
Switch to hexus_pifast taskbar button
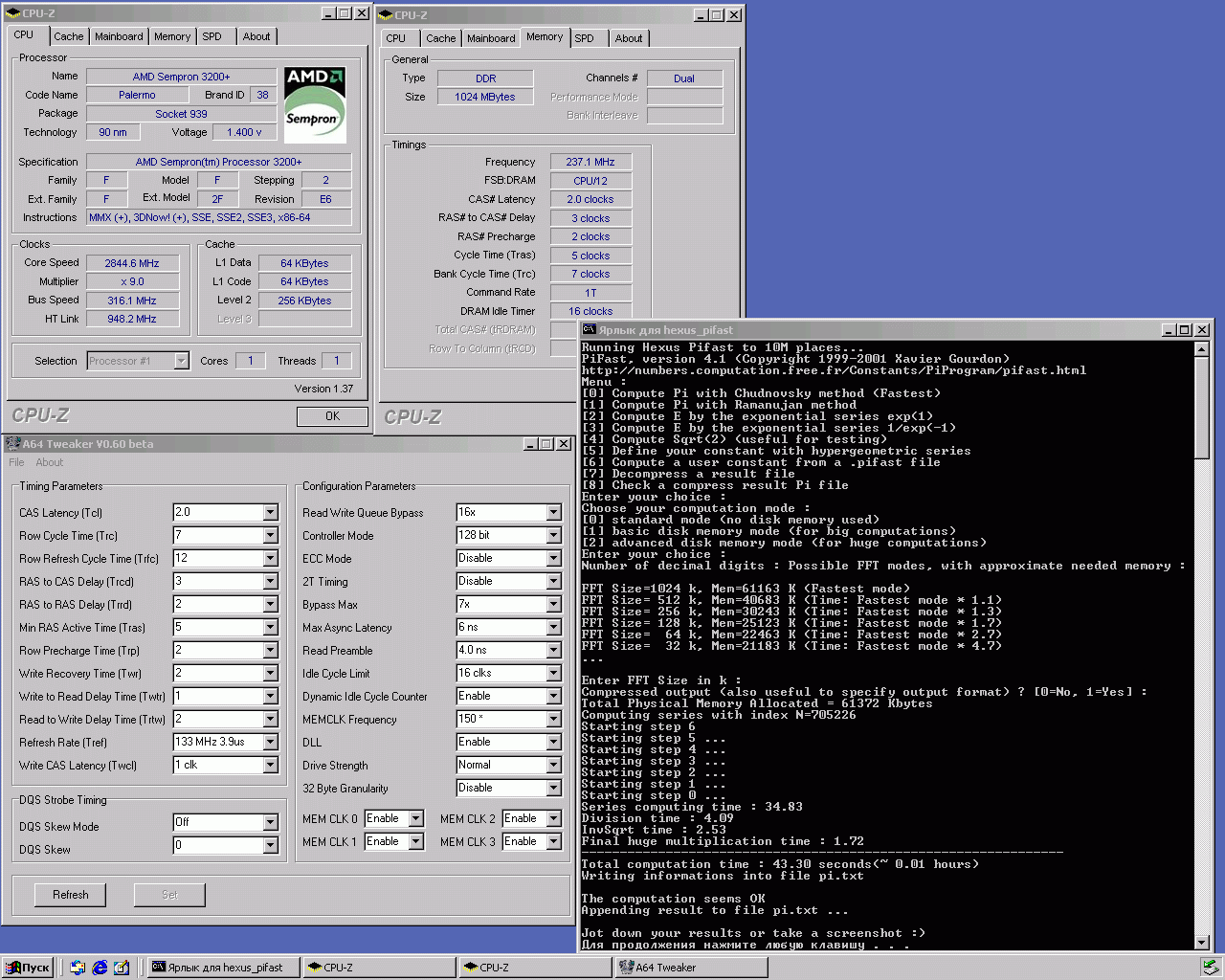pos(223,968)
